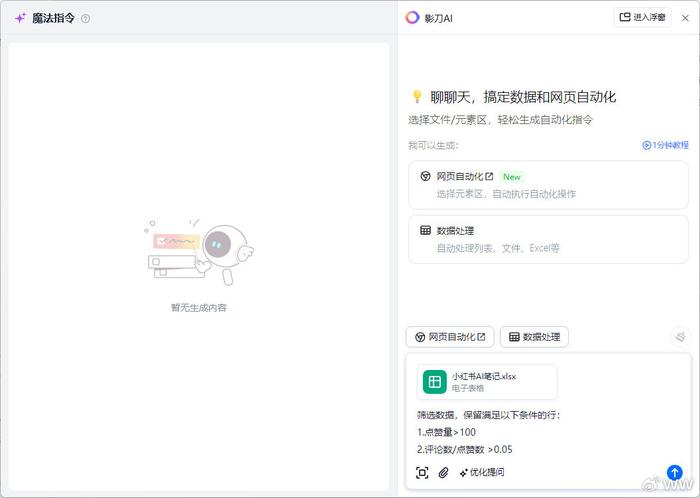Click the subtitle 选择文件/元素区，轻松生成自动化指令
This screenshot has height=498, width=700.
tap(500, 120)
